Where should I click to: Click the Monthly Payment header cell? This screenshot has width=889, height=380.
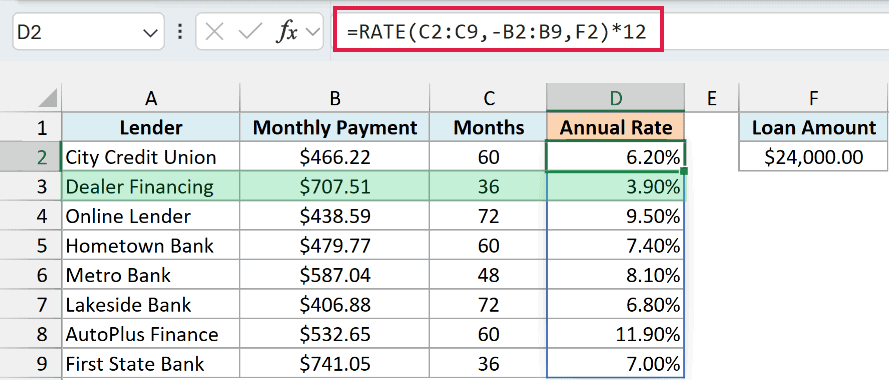coord(335,128)
